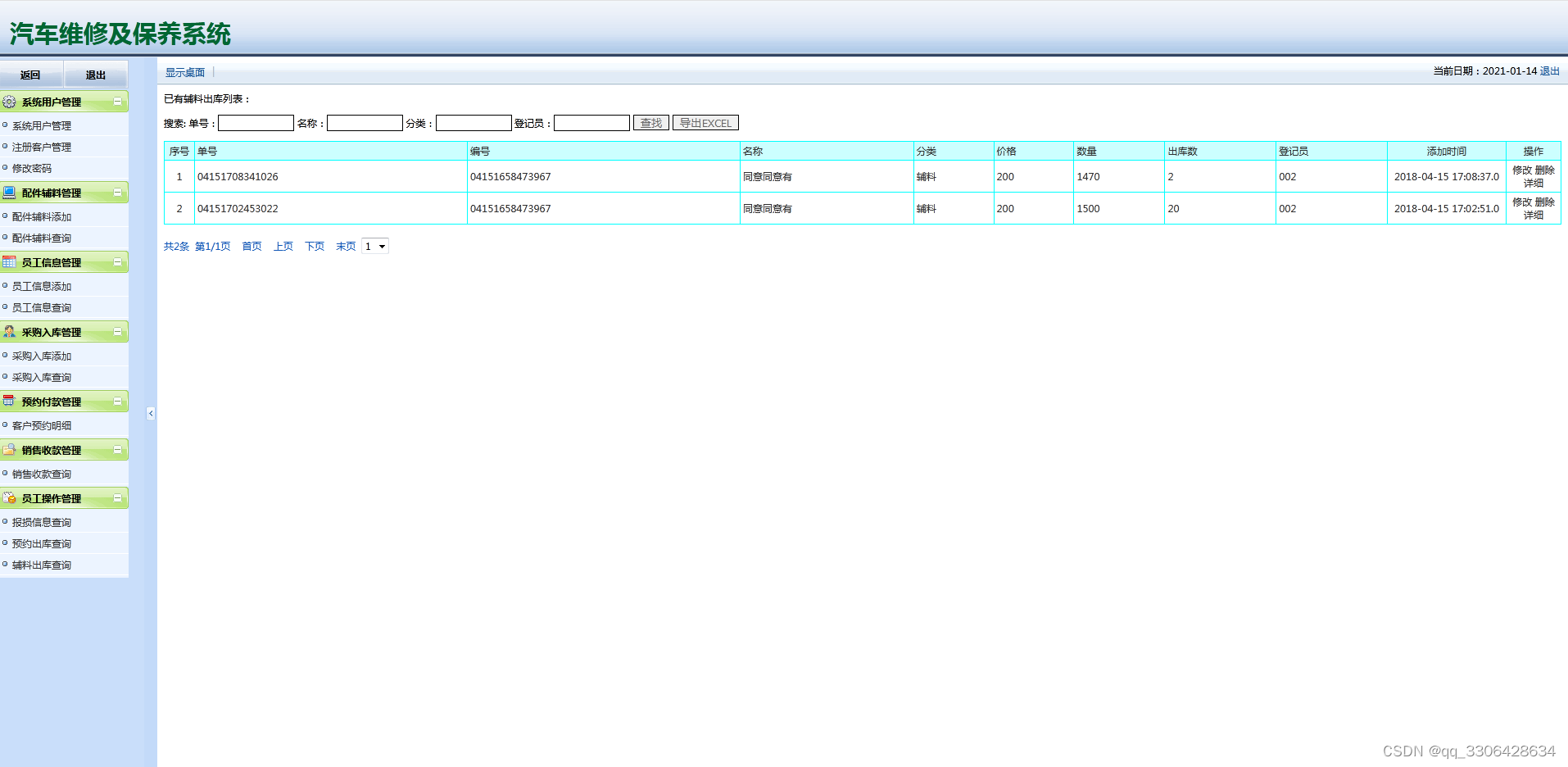The width and height of the screenshot is (1568, 767).
Task: Click the person icon beside 采购入库管理
Action: coord(9,332)
